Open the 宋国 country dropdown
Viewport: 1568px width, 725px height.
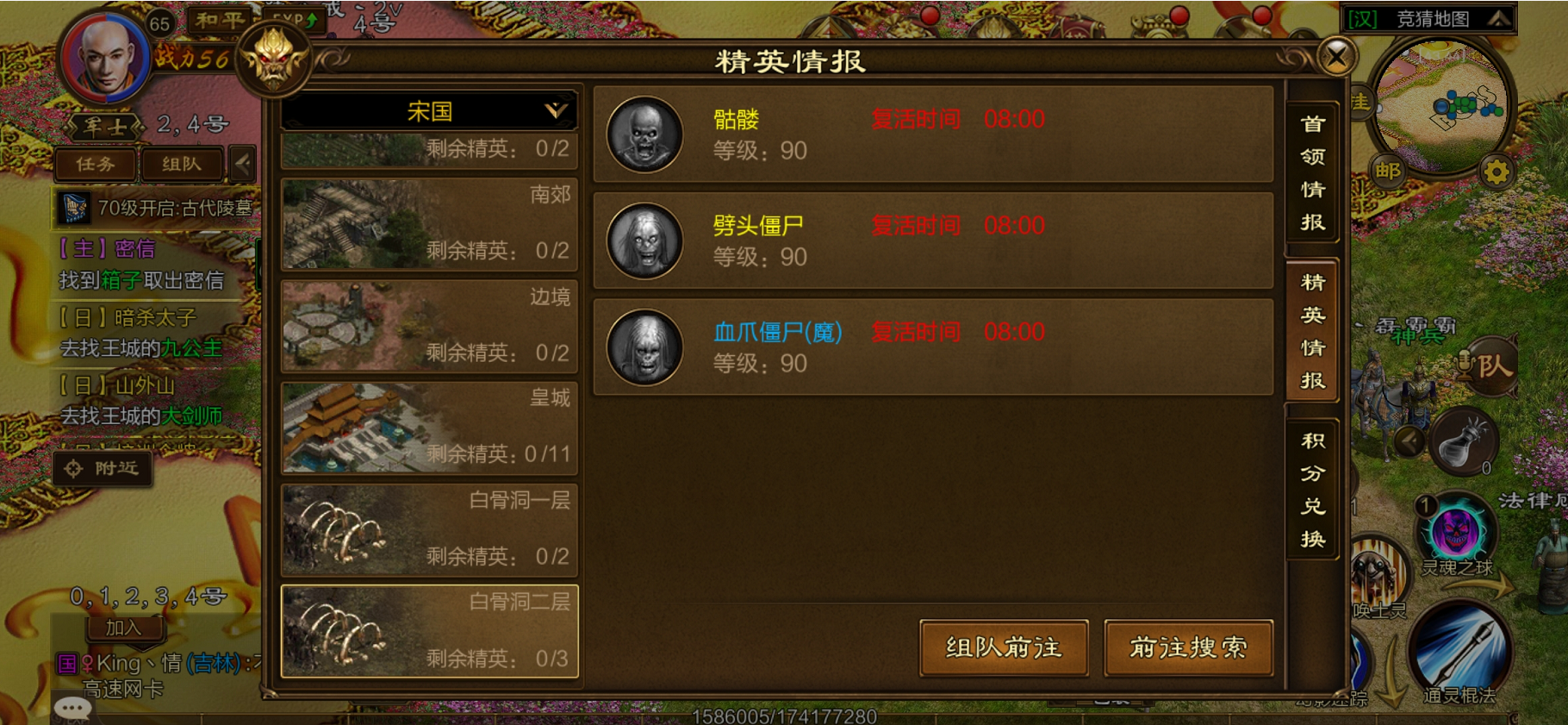(429, 110)
